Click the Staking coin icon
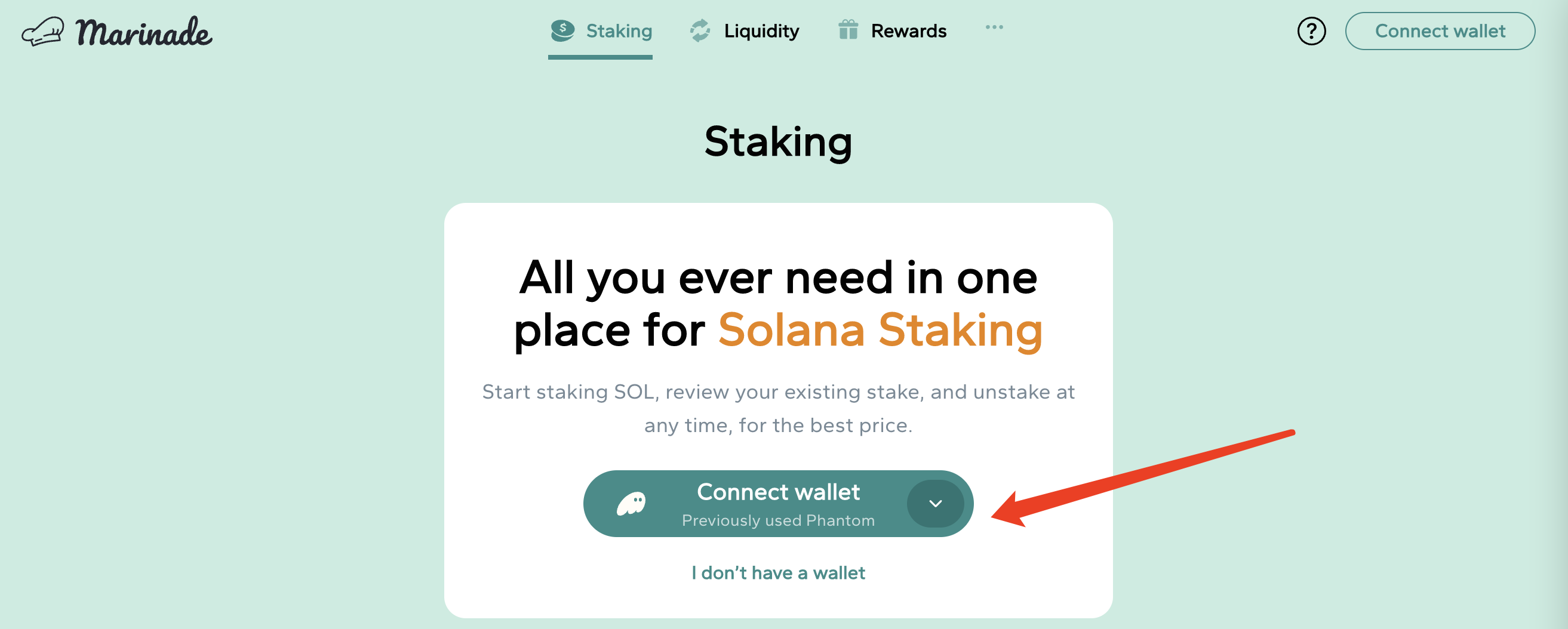The image size is (1568, 629). [x=562, y=30]
